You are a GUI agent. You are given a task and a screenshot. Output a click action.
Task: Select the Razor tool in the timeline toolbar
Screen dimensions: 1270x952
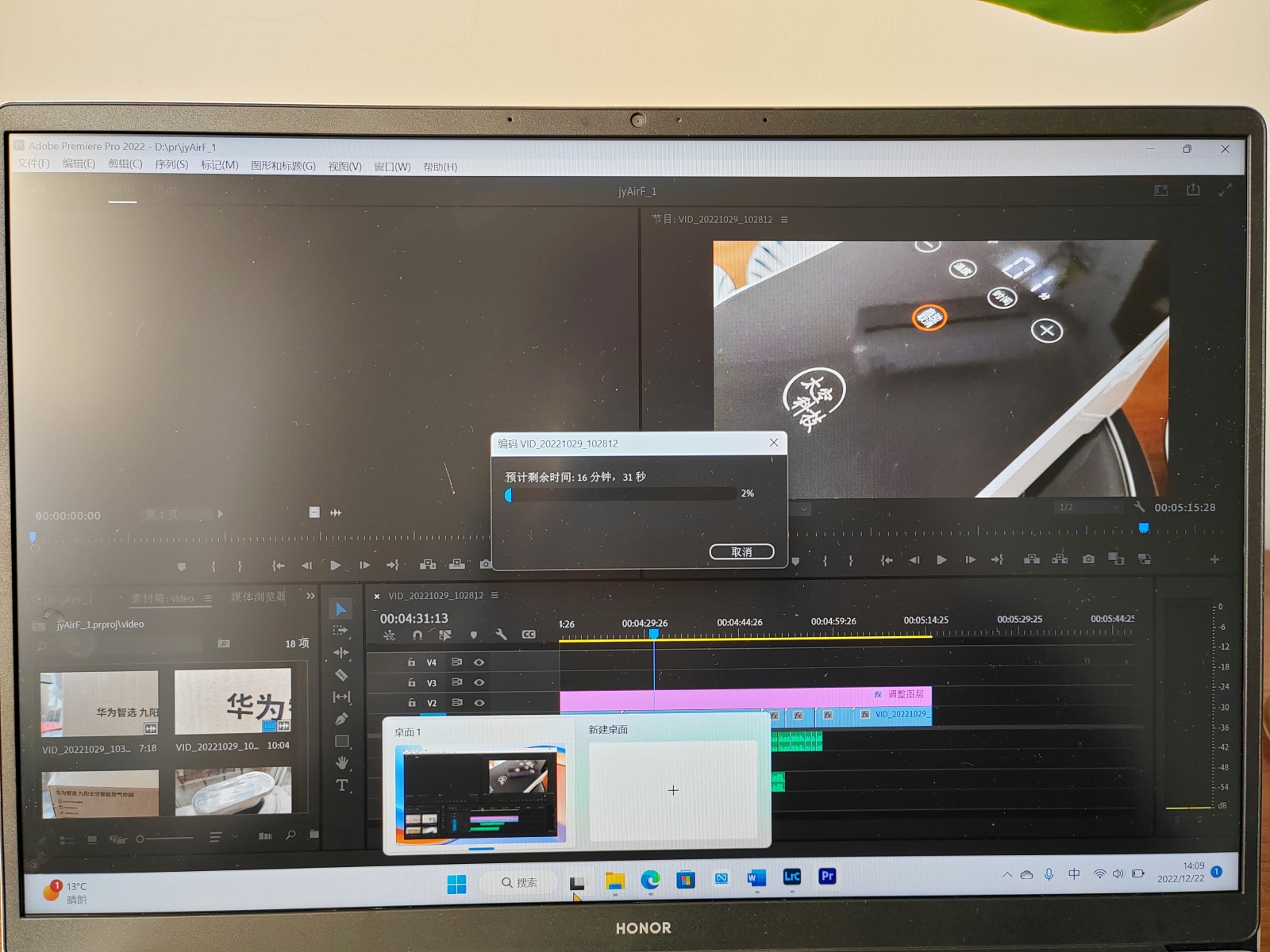click(x=341, y=675)
